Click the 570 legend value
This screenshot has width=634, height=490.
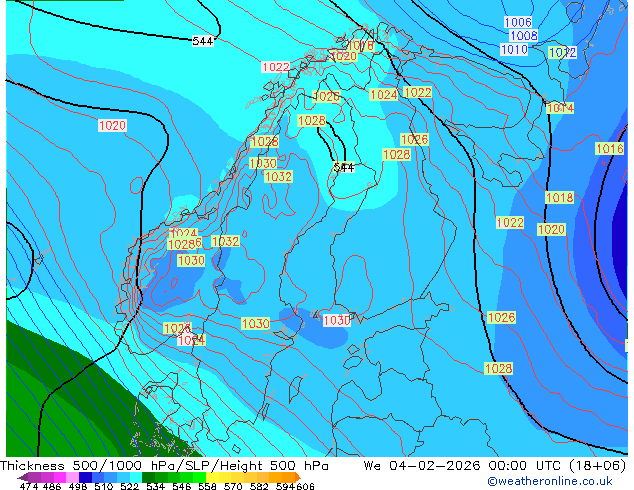(233, 486)
